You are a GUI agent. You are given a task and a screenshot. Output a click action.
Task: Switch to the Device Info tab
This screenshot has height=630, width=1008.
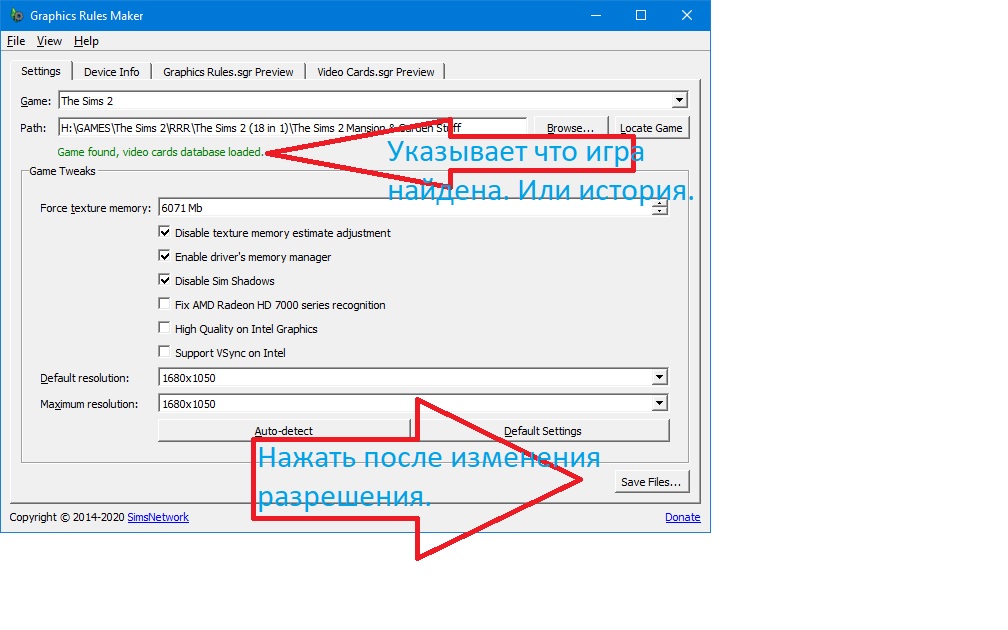[x=111, y=72]
